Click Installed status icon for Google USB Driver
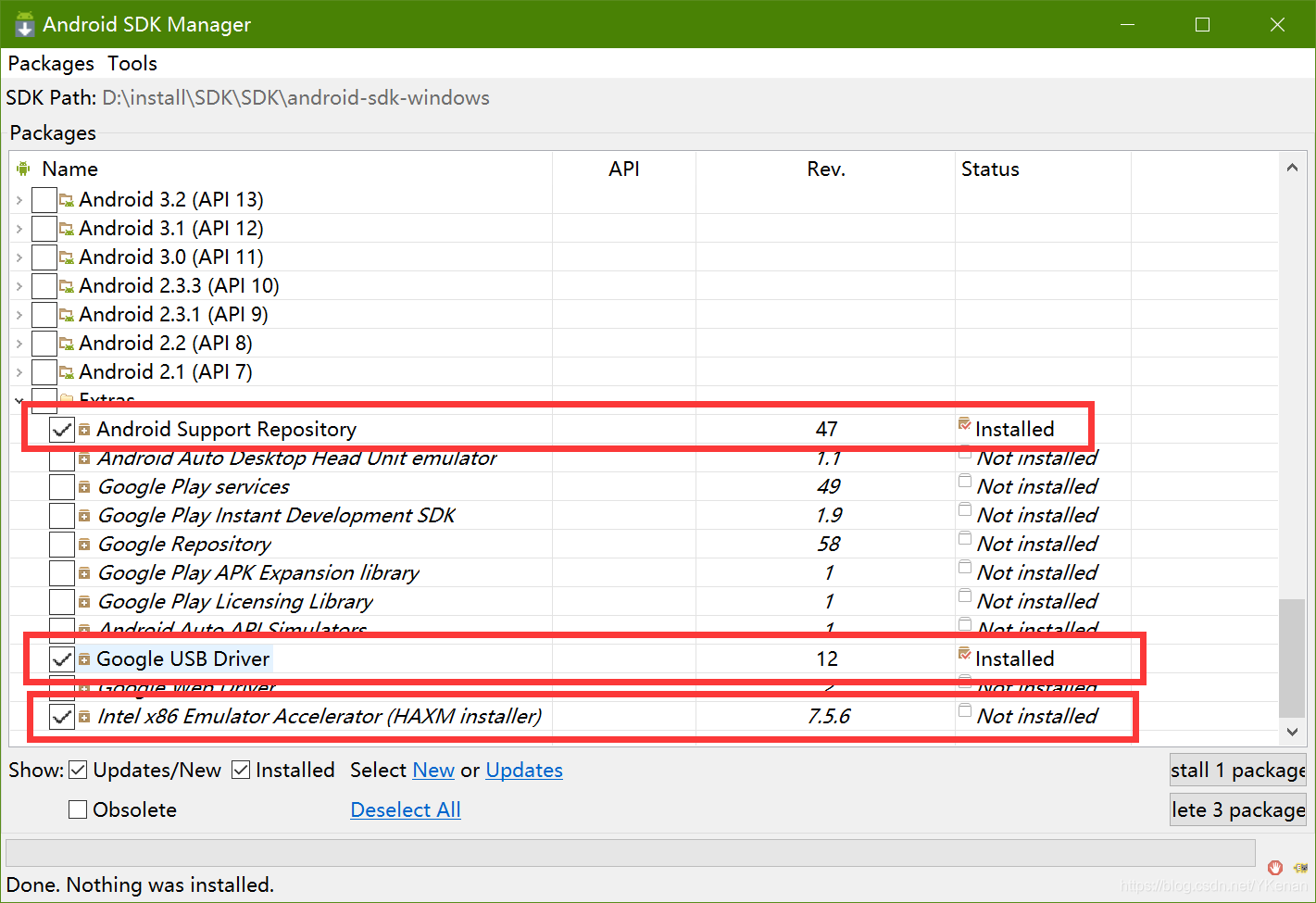The image size is (1316, 903). (965, 654)
